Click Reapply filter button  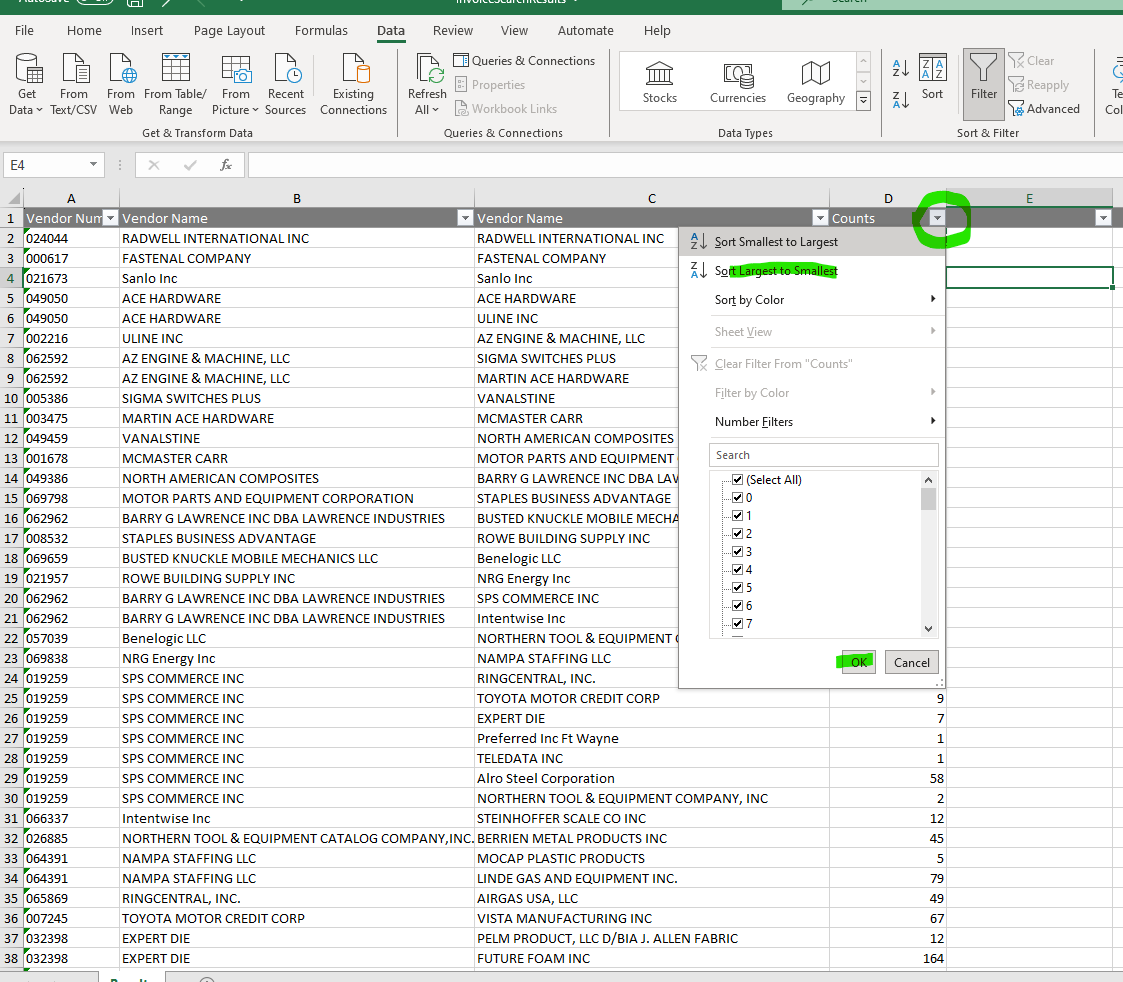click(x=1038, y=85)
